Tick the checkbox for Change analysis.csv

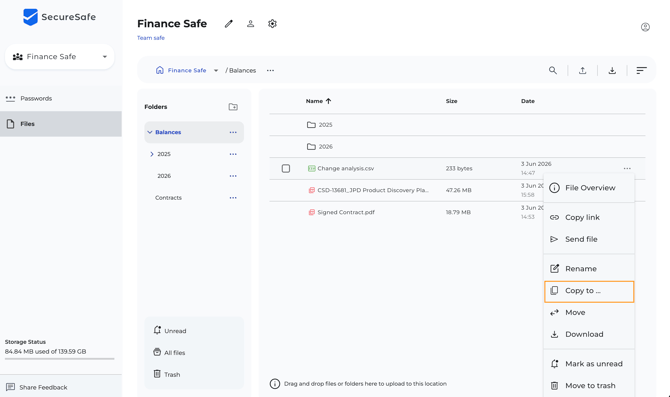286,168
